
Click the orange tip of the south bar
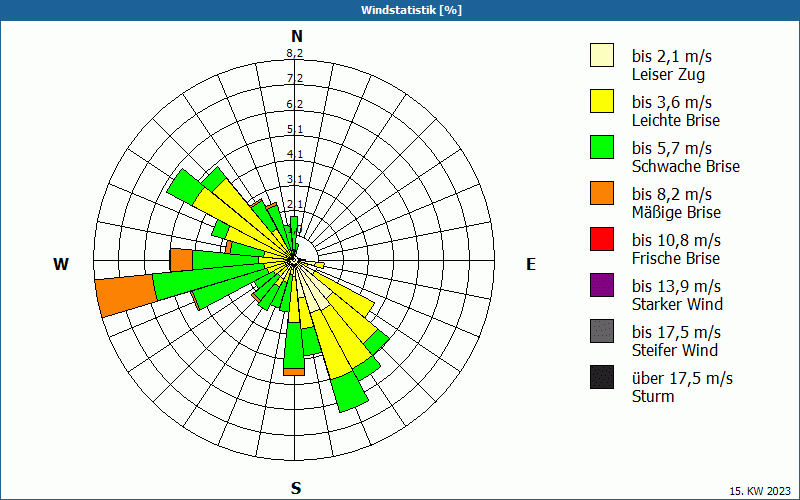(294, 371)
